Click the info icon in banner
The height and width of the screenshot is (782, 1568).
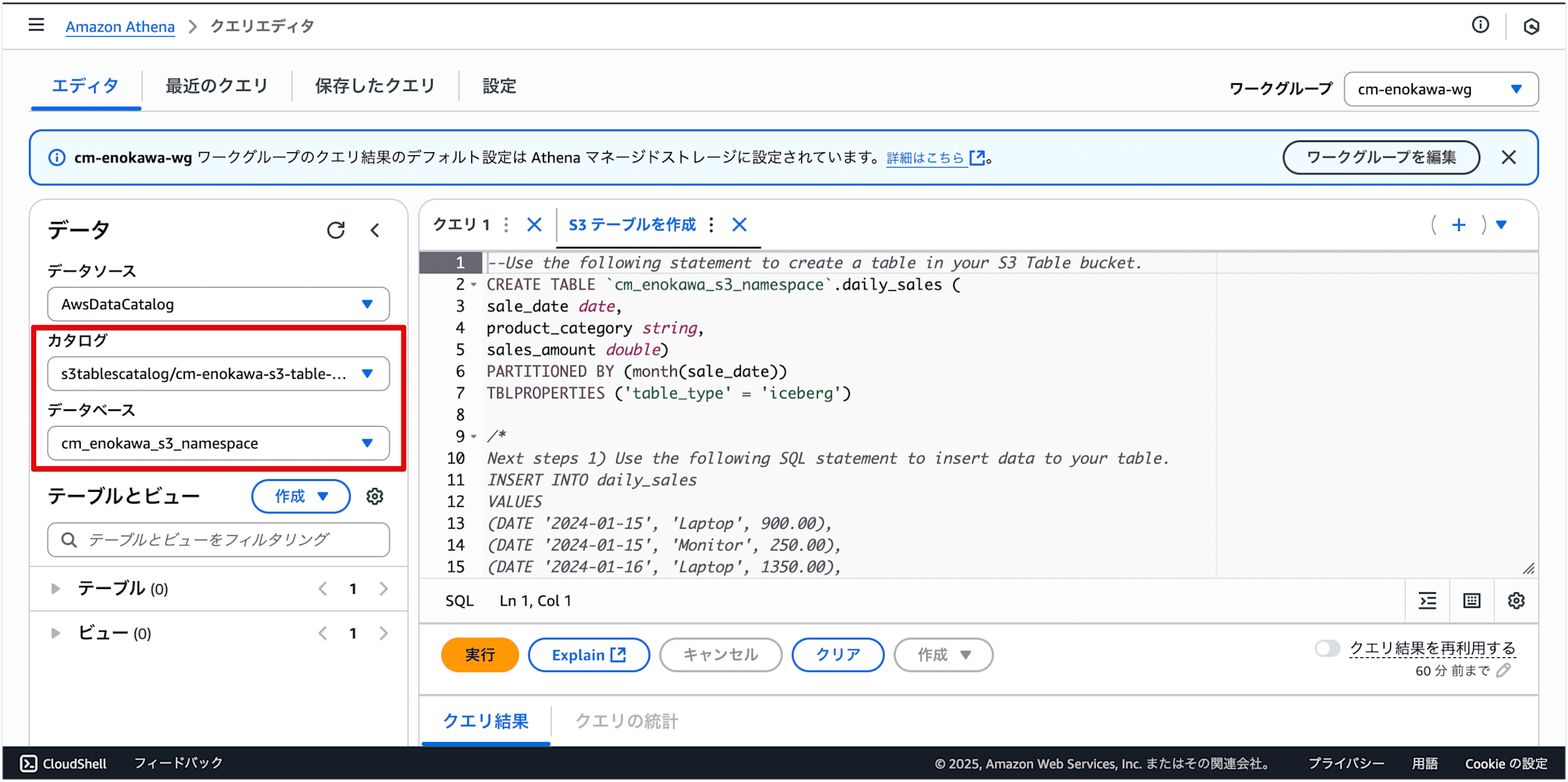click(57, 158)
